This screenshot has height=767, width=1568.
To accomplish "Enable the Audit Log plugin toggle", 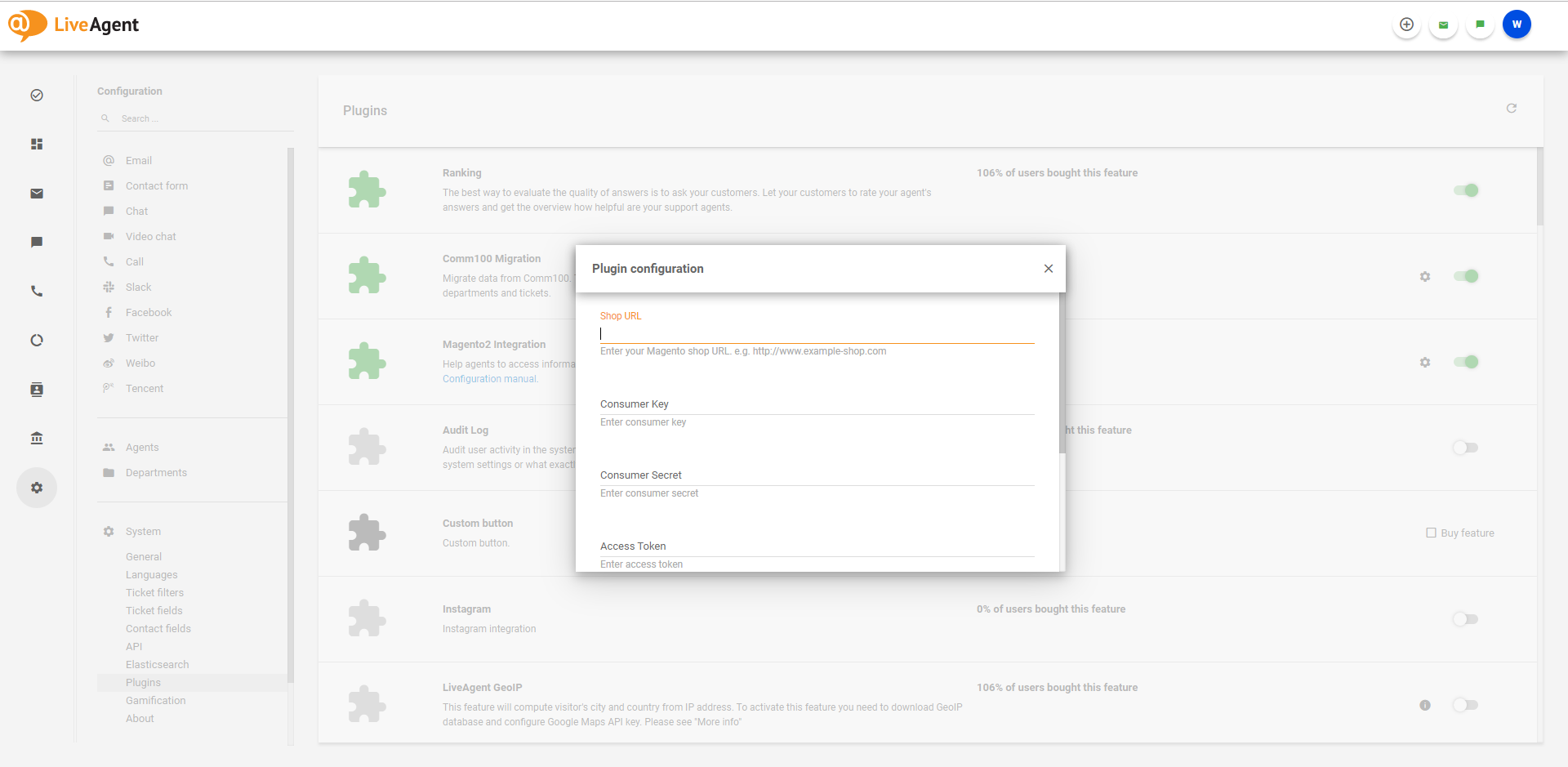I will [x=1465, y=448].
